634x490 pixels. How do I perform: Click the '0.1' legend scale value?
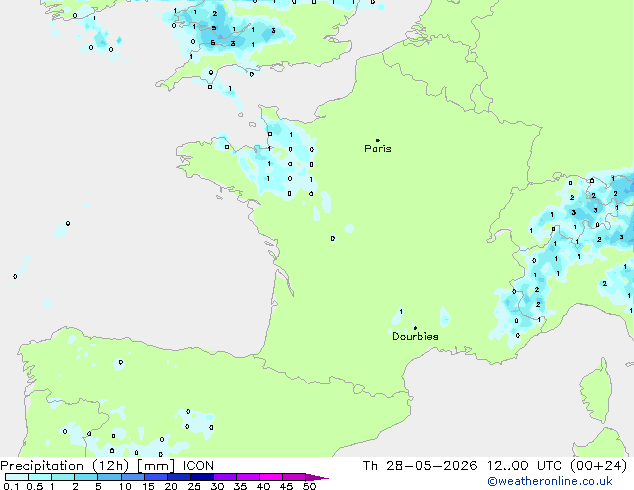[9, 486]
